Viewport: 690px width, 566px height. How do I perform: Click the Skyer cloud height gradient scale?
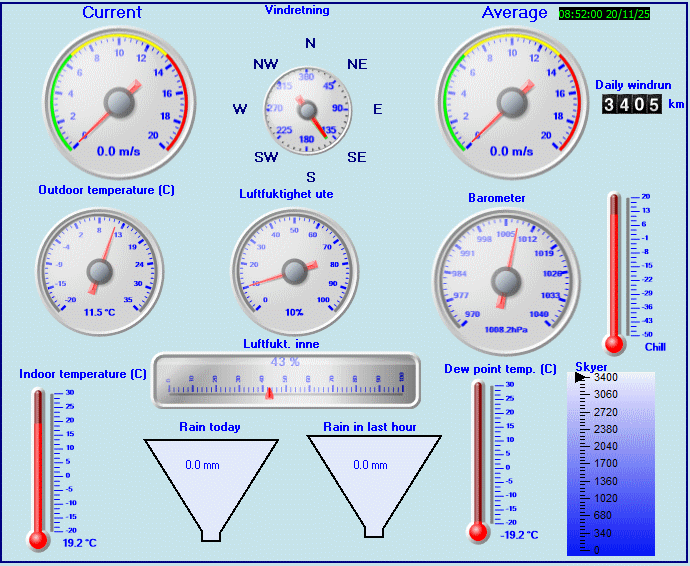point(611,464)
